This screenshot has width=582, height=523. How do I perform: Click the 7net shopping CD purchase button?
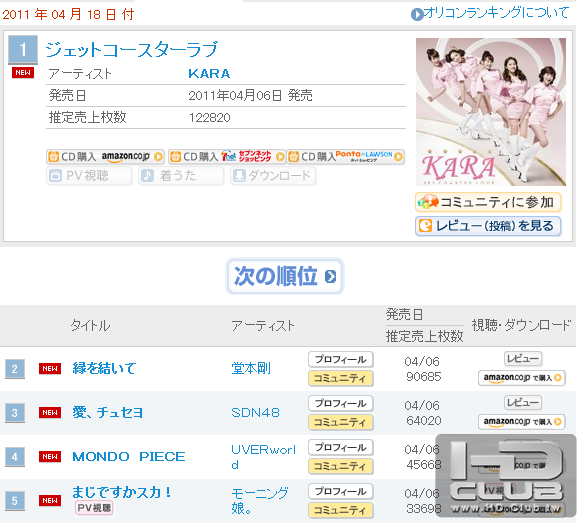pyautogui.click(x=226, y=157)
